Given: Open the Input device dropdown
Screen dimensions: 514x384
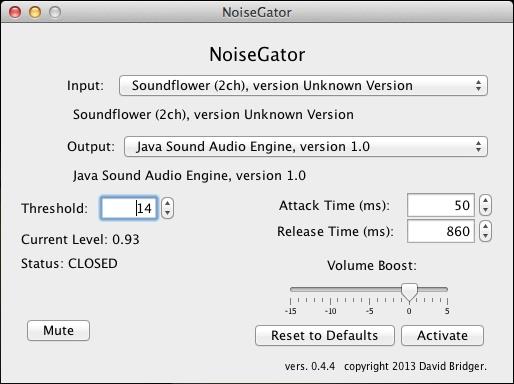Looking at the screenshot, I should [x=303, y=86].
